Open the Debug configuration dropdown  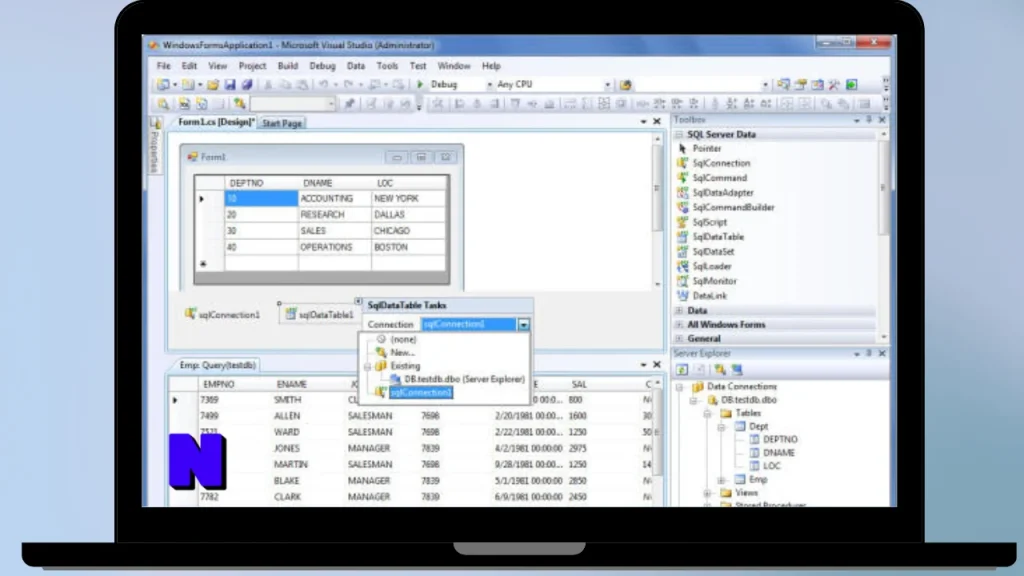pyautogui.click(x=489, y=85)
